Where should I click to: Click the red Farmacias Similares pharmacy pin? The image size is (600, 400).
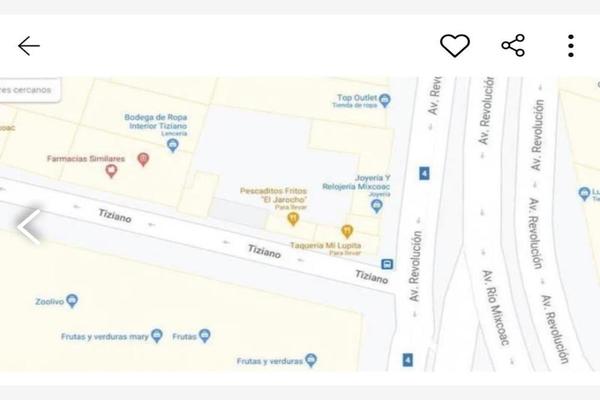[143, 160]
